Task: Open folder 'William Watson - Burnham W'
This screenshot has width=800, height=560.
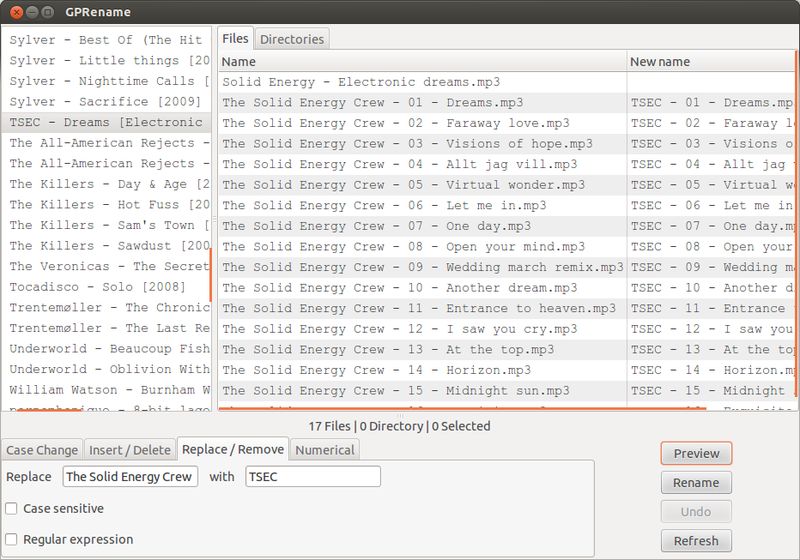Action: (x=106, y=390)
